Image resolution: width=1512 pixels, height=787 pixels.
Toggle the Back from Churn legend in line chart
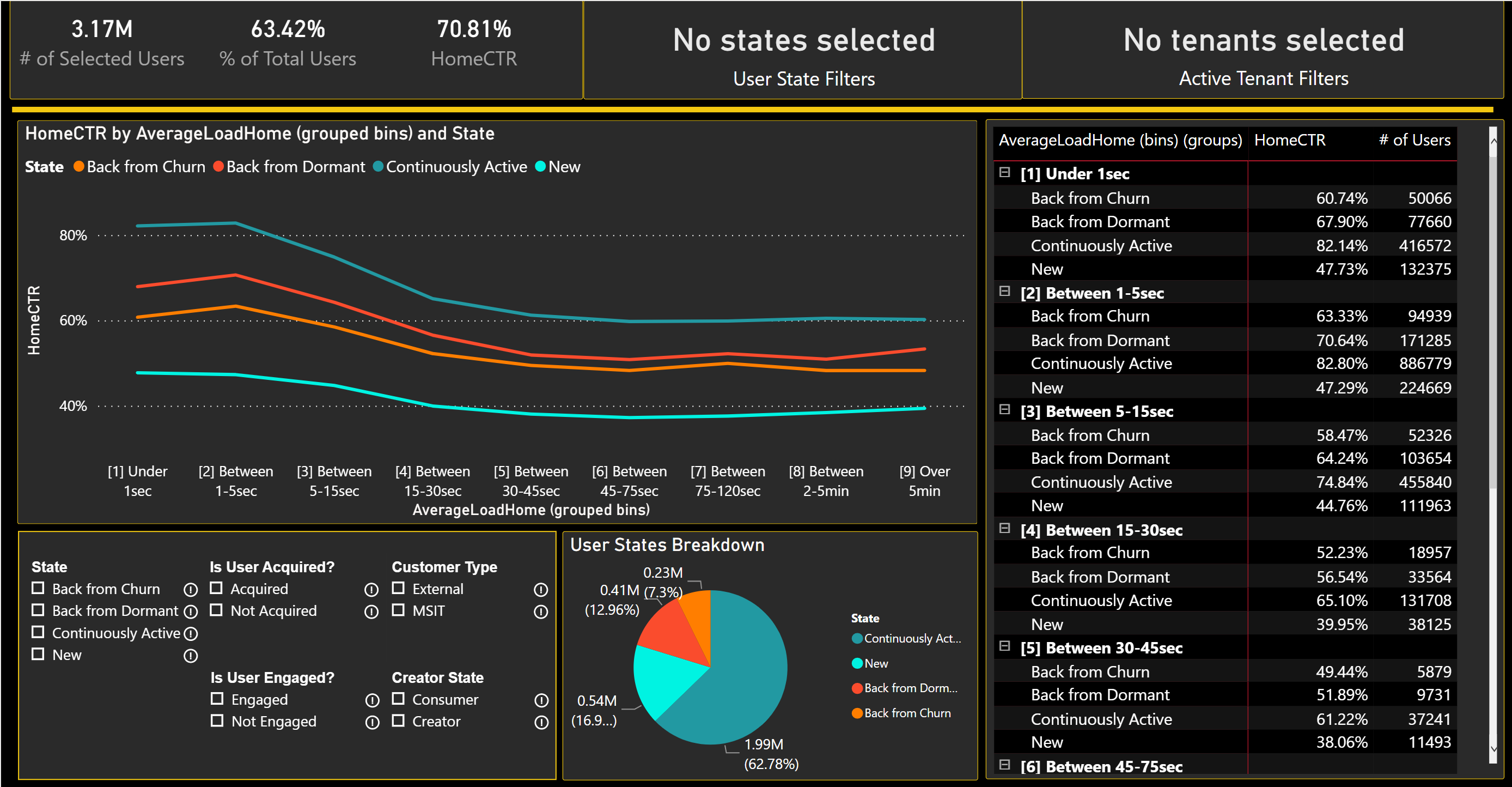pos(139,166)
